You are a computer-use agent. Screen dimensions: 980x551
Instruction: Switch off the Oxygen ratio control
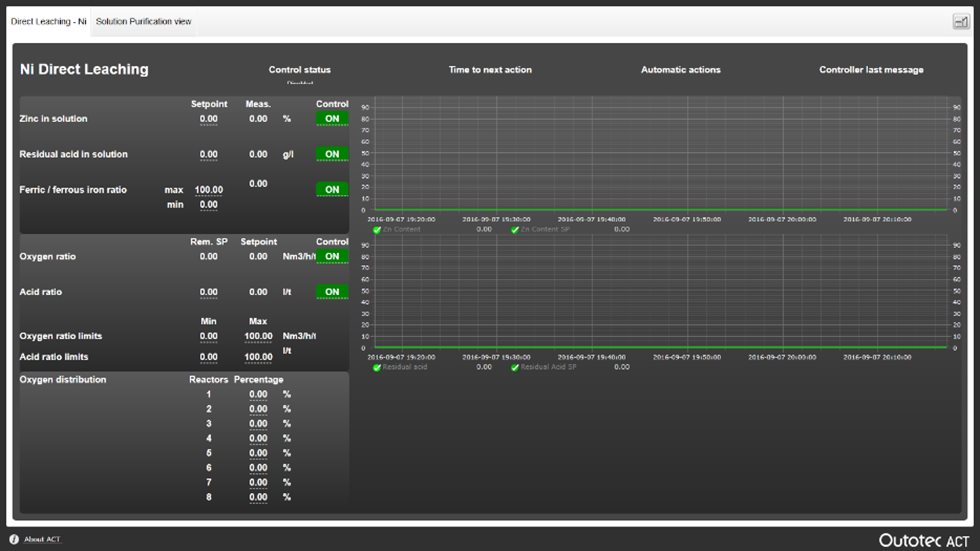coord(332,257)
